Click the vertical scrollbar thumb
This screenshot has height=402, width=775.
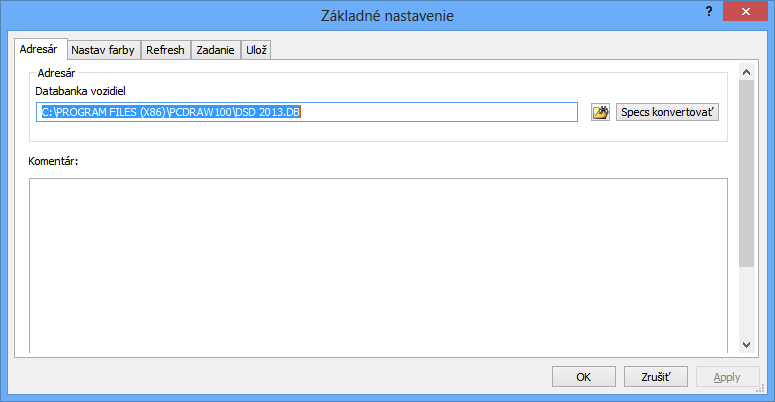point(746,174)
